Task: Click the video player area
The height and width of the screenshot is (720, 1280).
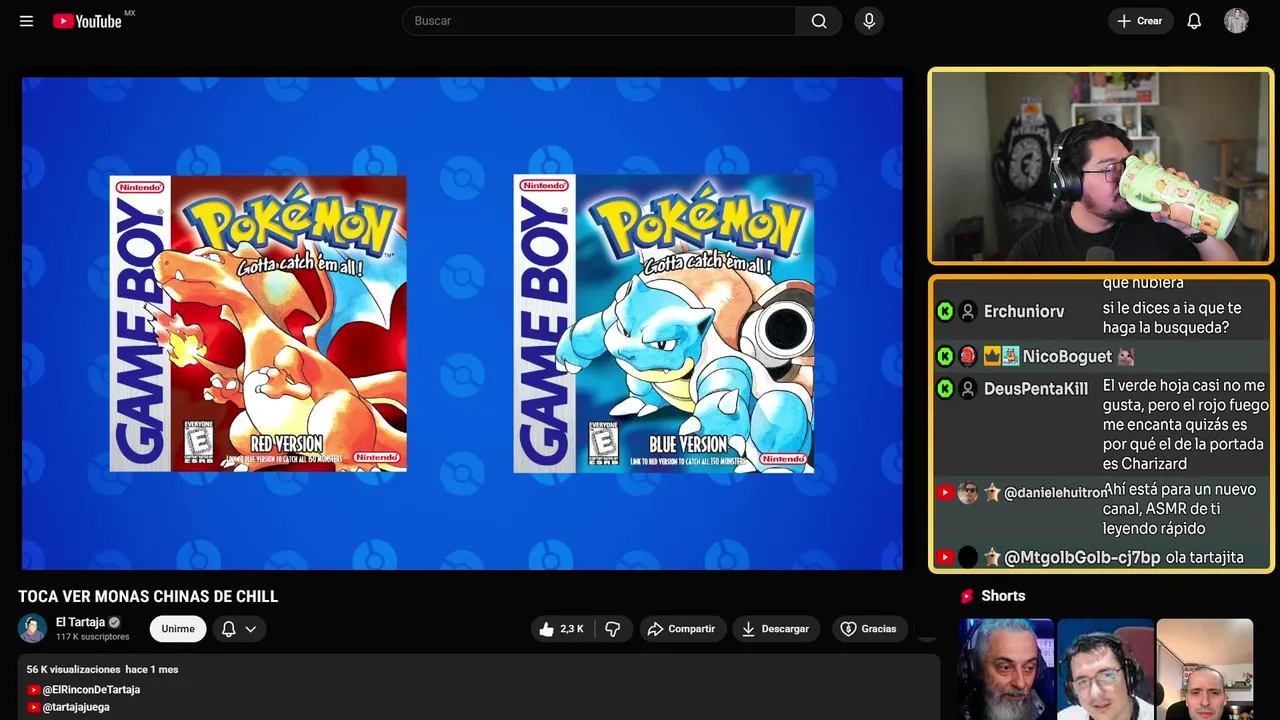Action: (462, 323)
